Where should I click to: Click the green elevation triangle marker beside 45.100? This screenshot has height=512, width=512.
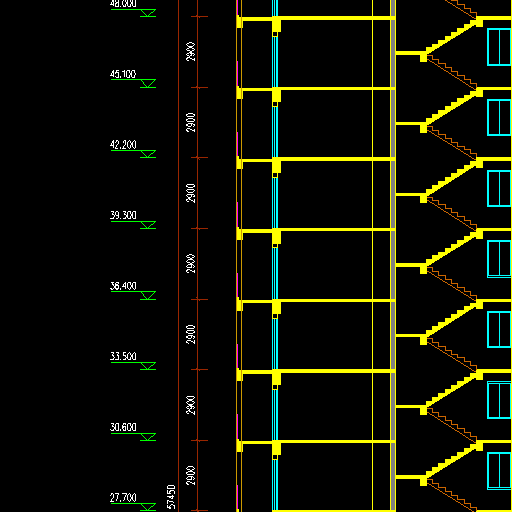click(148, 83)
